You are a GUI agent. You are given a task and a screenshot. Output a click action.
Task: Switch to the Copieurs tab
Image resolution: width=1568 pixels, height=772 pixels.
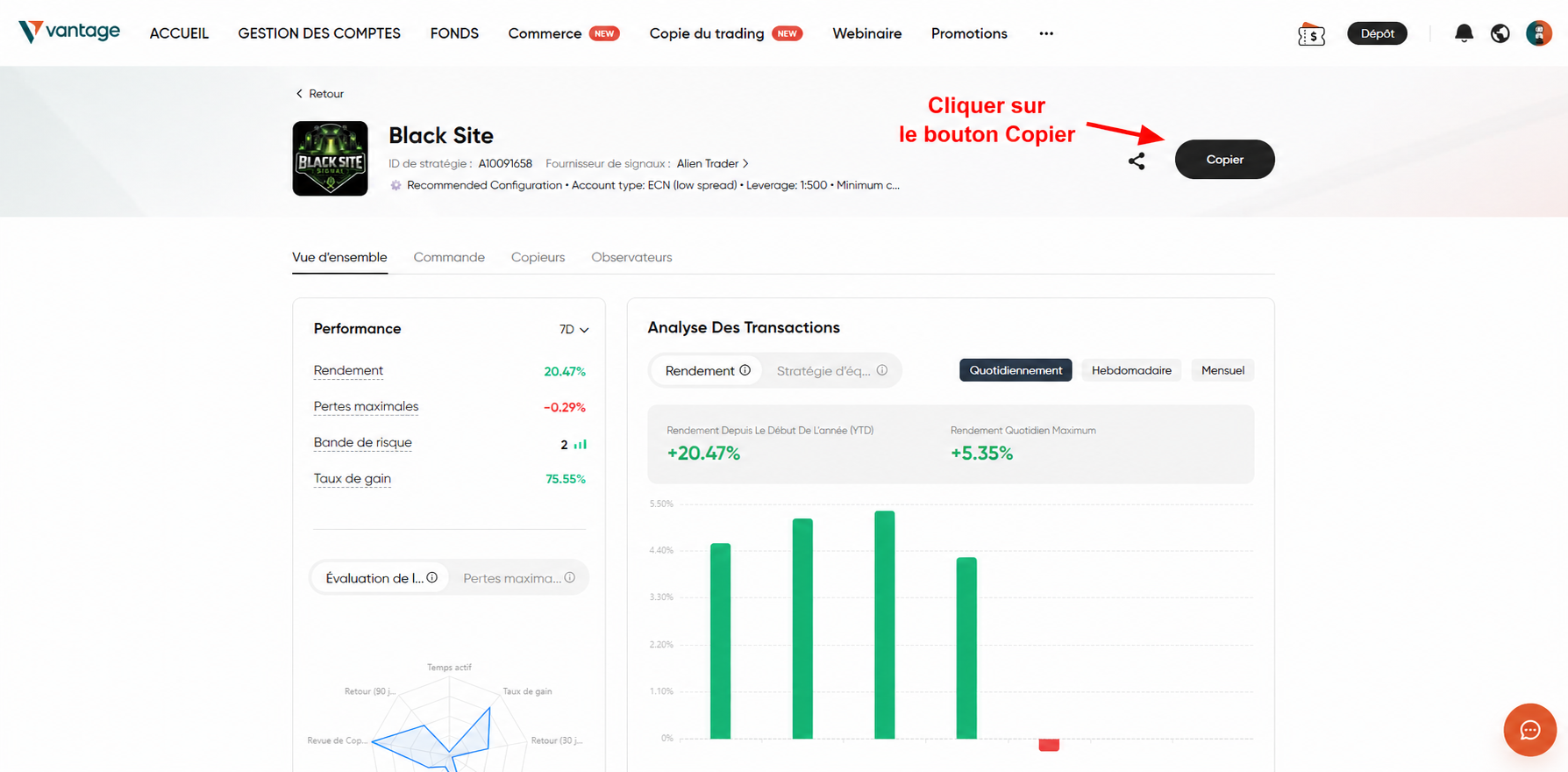(538, 257)
